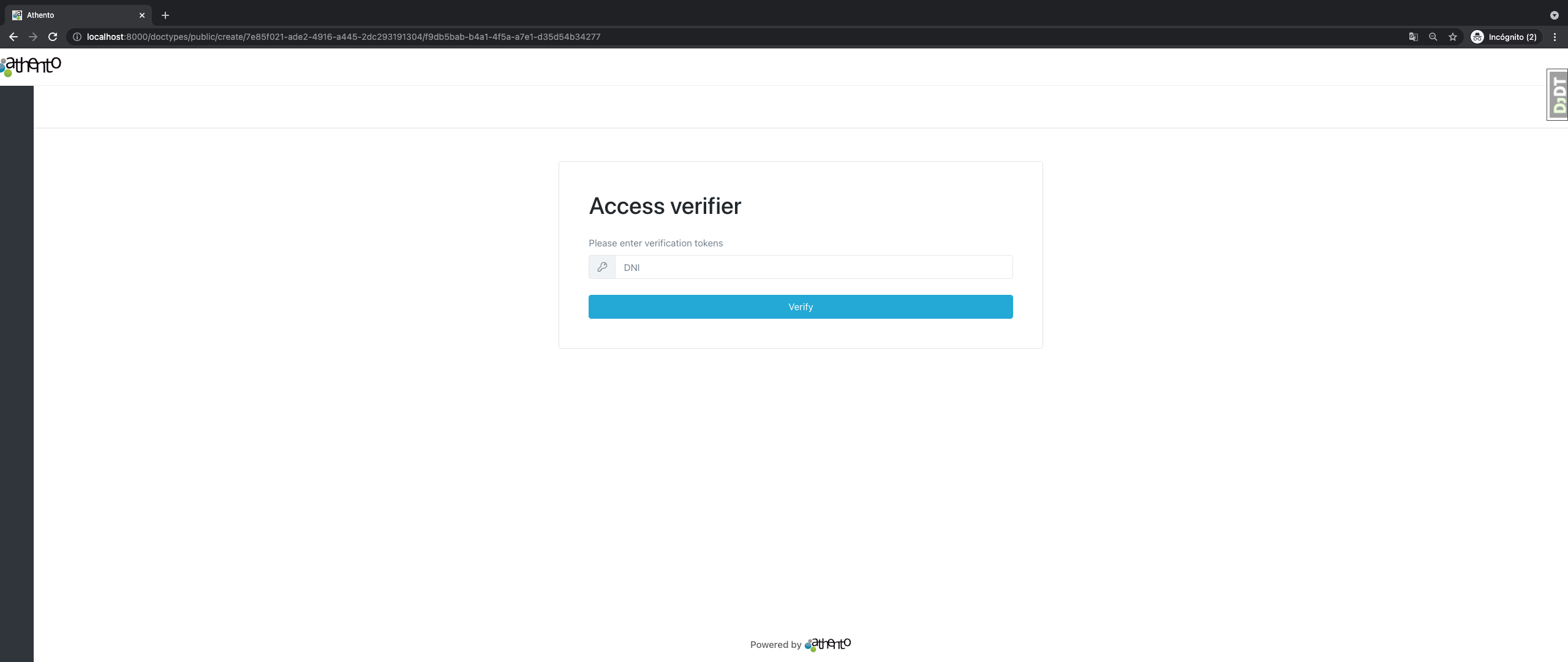Reload the current page
This screenshot has height=662, width=1568.
(53, 37)
